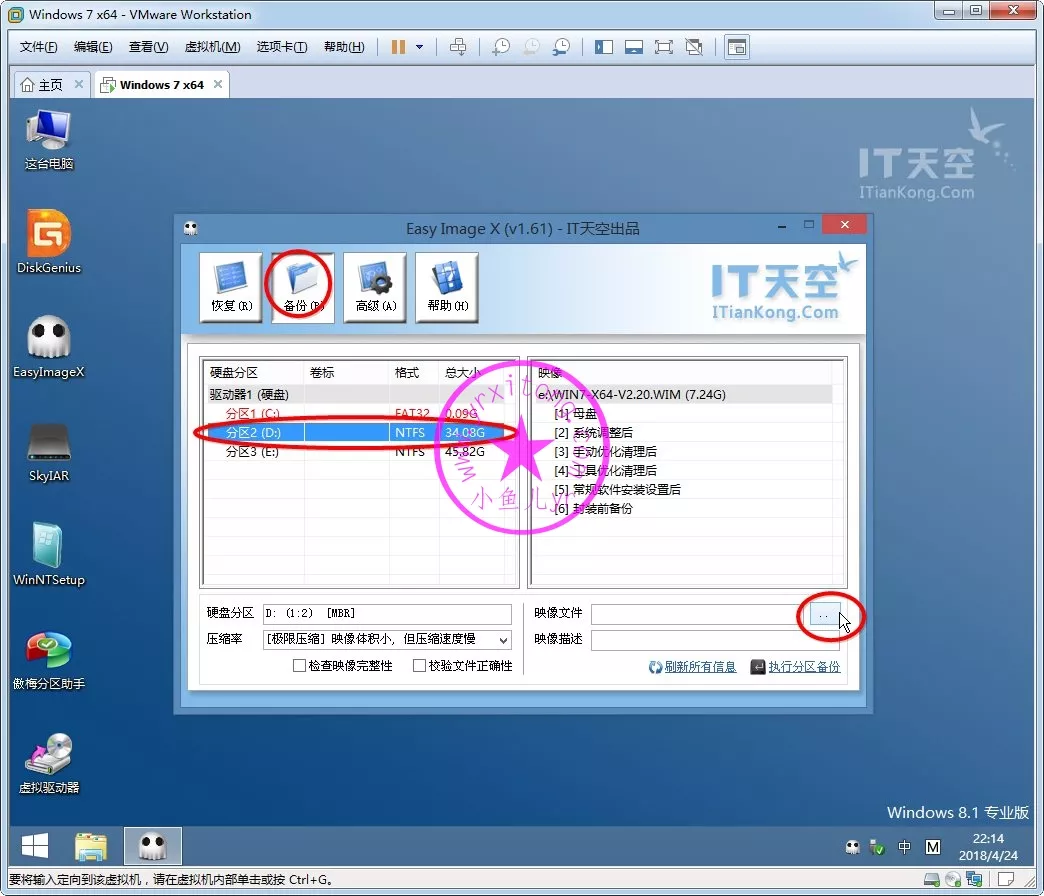Viewport: 1044px width, 896px height.
Task: Click 刷新所有信息 refresh link
Action: coord(700,667)
